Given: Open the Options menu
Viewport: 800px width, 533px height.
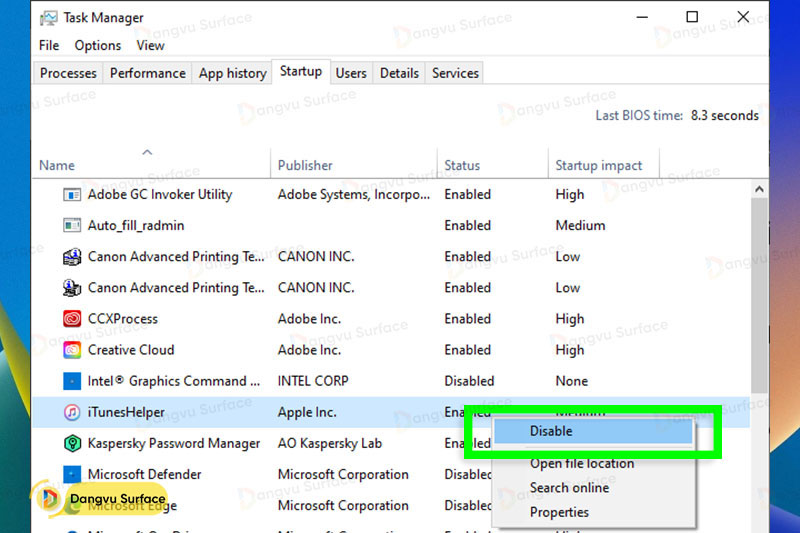Looking at the screenshot, I should (x=98, y=45).
